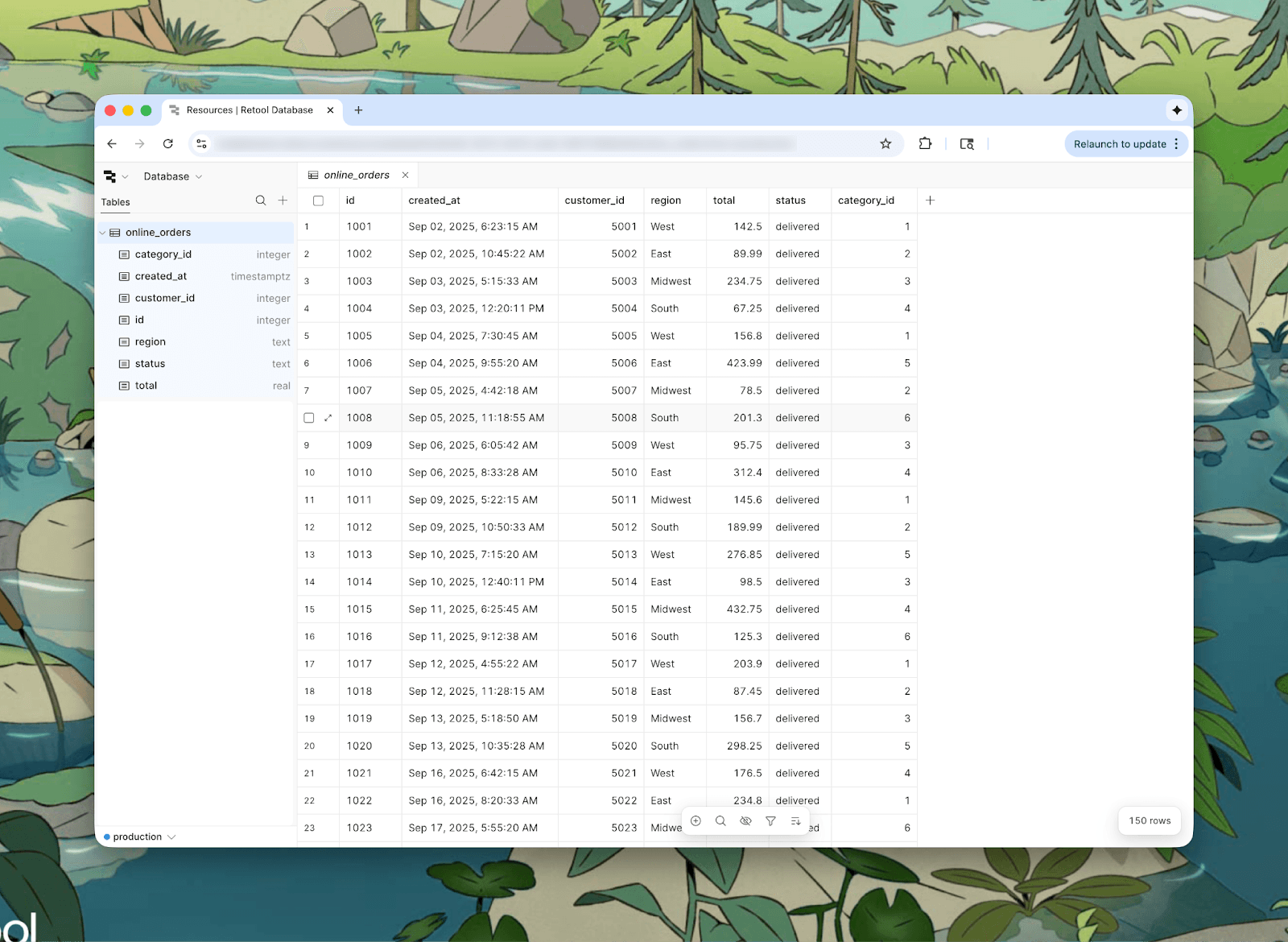Switch to the online_orders tab

pos(356,175)
